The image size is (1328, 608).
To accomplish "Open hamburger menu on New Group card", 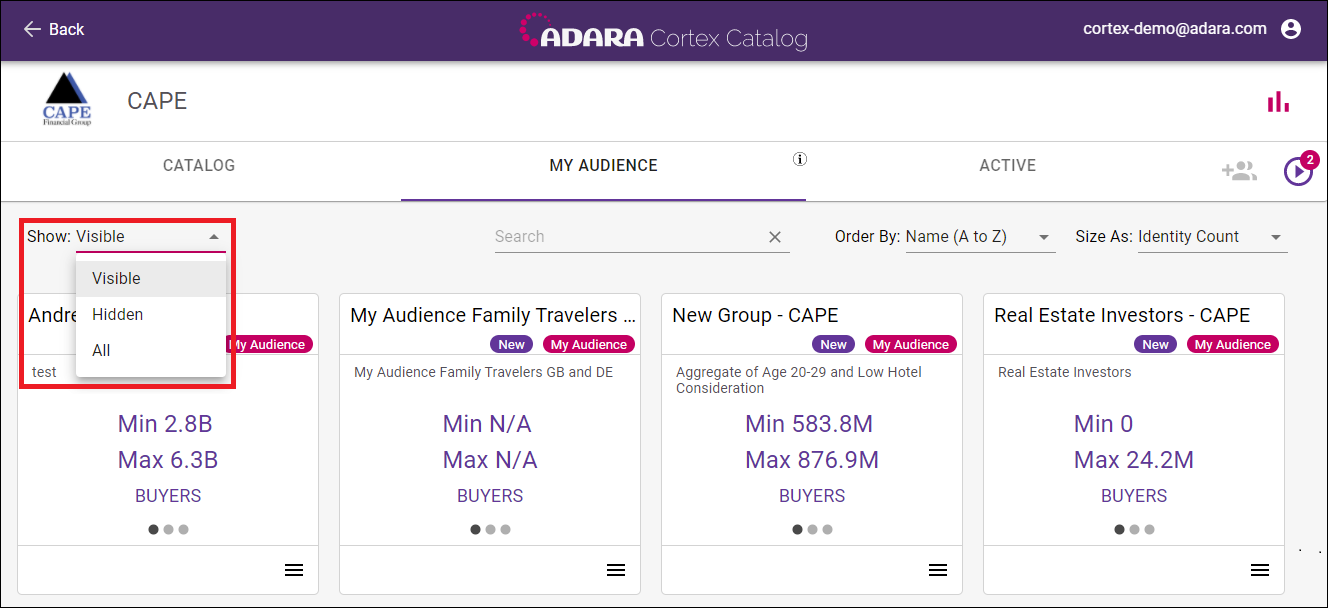I will 938,570.
